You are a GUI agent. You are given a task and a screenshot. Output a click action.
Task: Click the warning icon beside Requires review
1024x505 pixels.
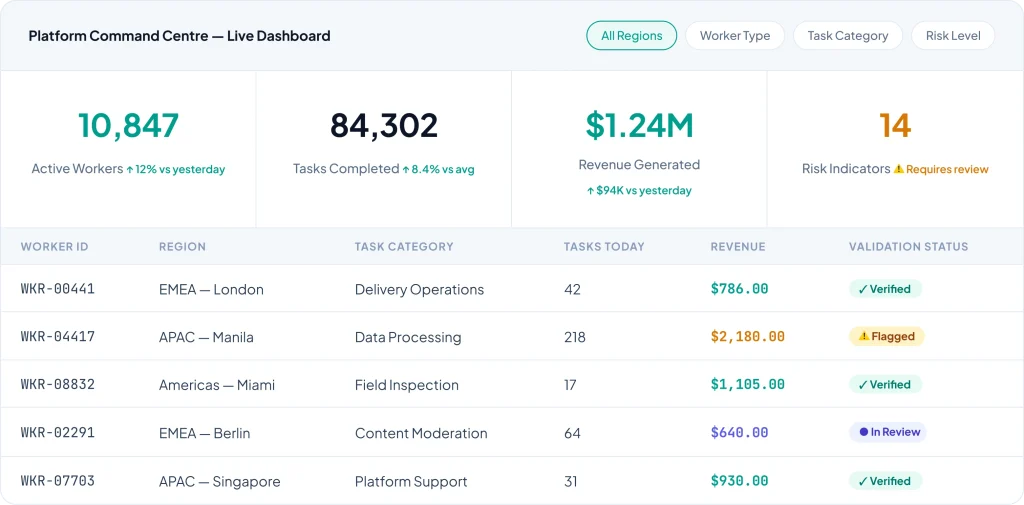click(899, 169)
